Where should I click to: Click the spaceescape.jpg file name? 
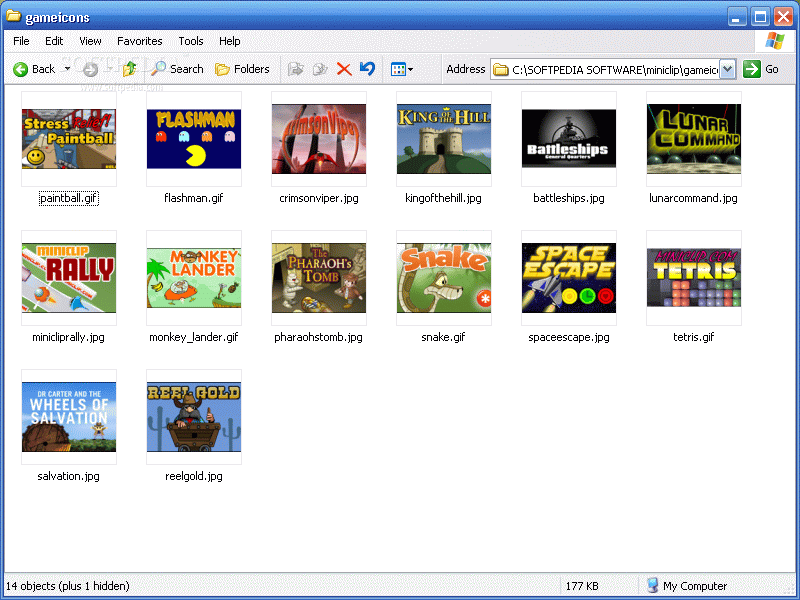click(569, 337)
